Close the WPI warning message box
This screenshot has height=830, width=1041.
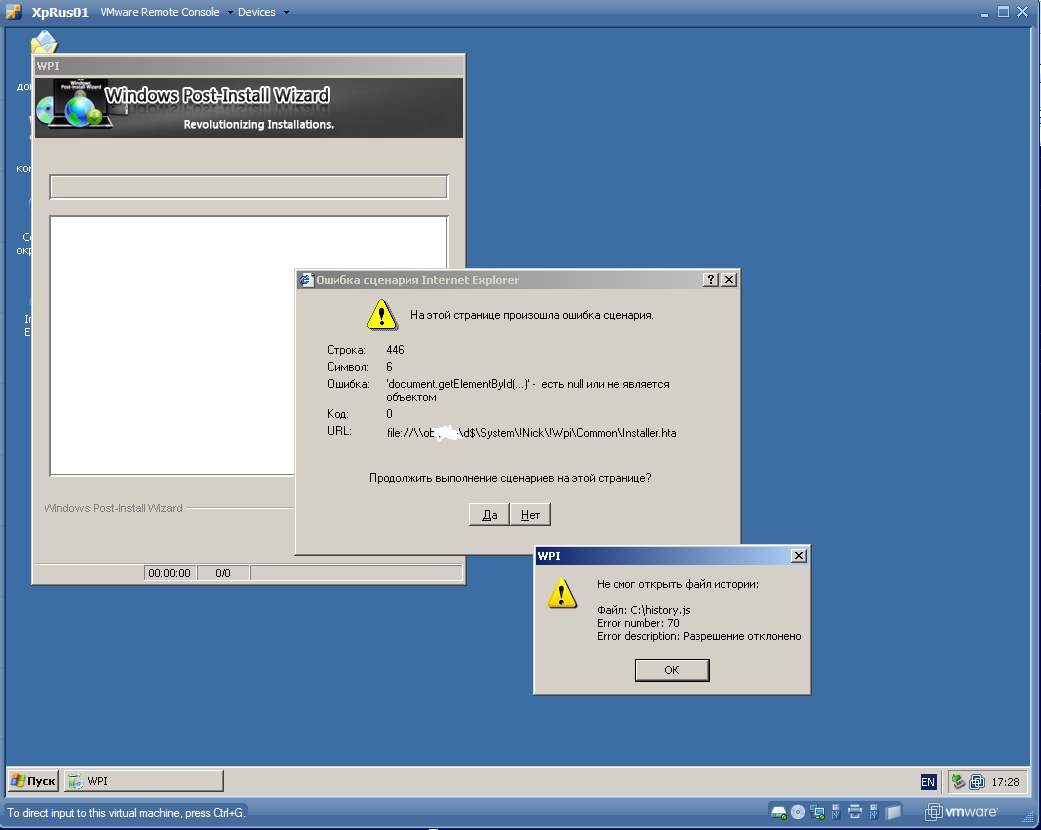coord(798,556)
